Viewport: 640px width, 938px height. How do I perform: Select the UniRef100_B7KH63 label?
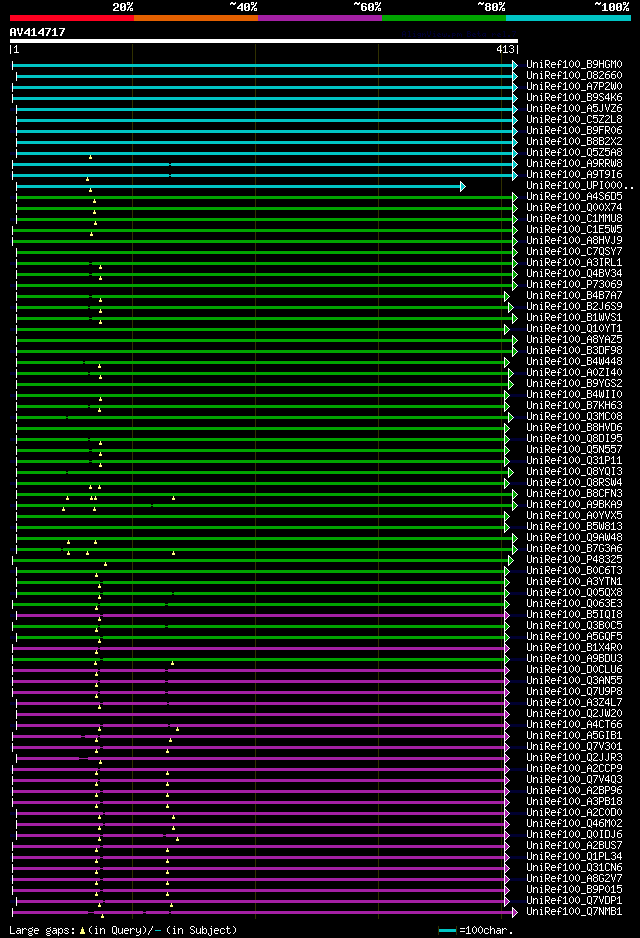click(574, 406)
